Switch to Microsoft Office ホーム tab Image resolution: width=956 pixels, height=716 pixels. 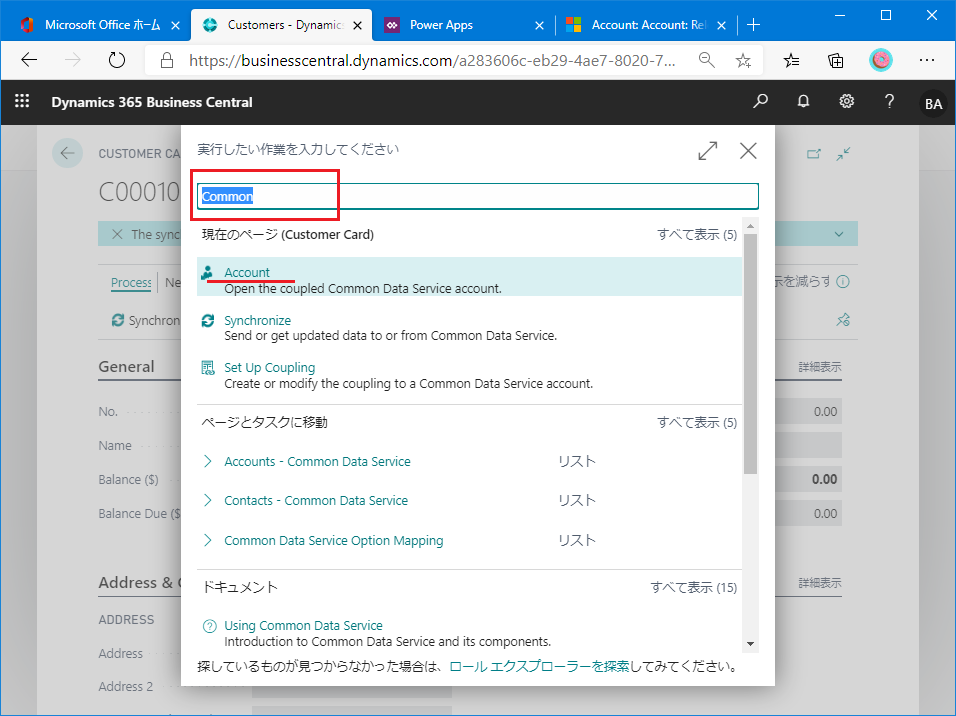tap(91, 25)
